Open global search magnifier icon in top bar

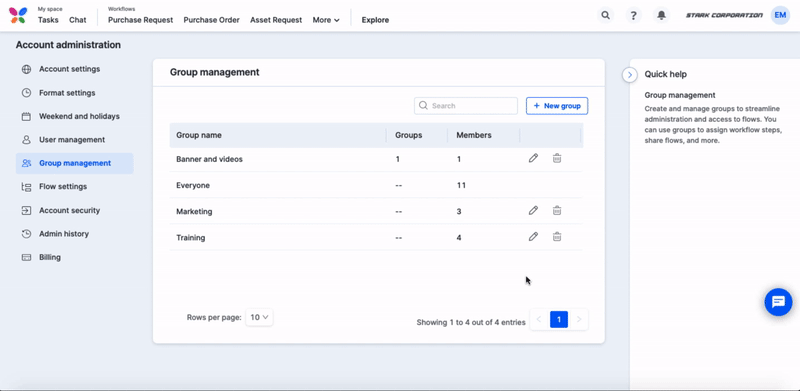[606, 15]
